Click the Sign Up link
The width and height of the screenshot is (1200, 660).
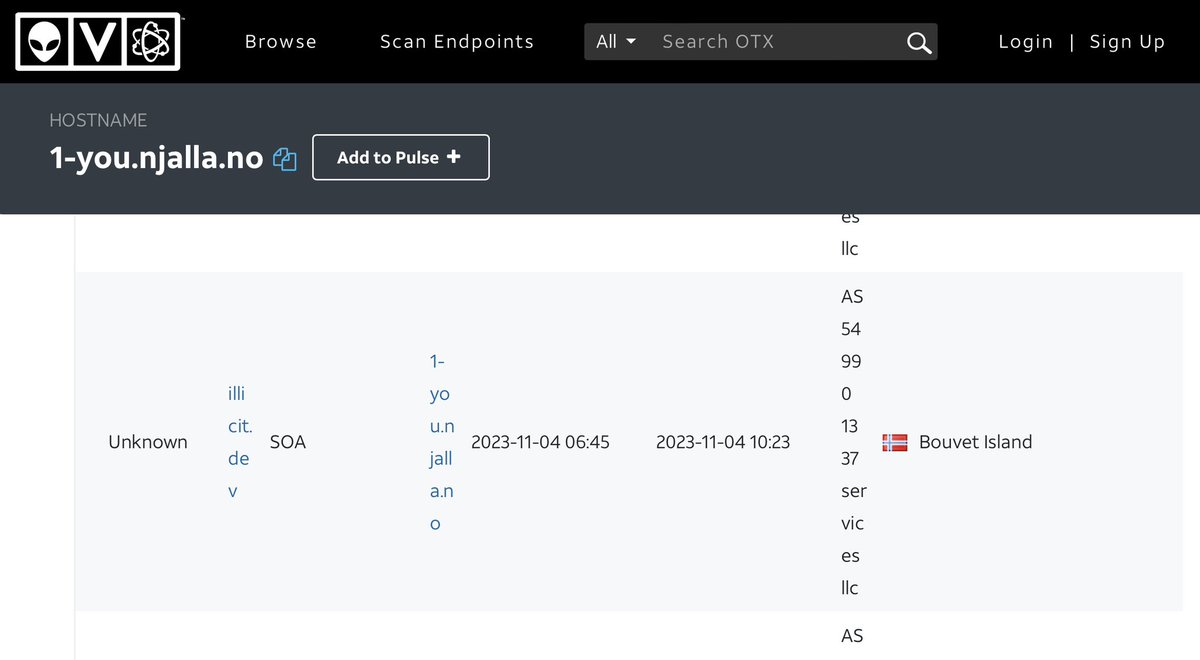(x=1127, y=42)
